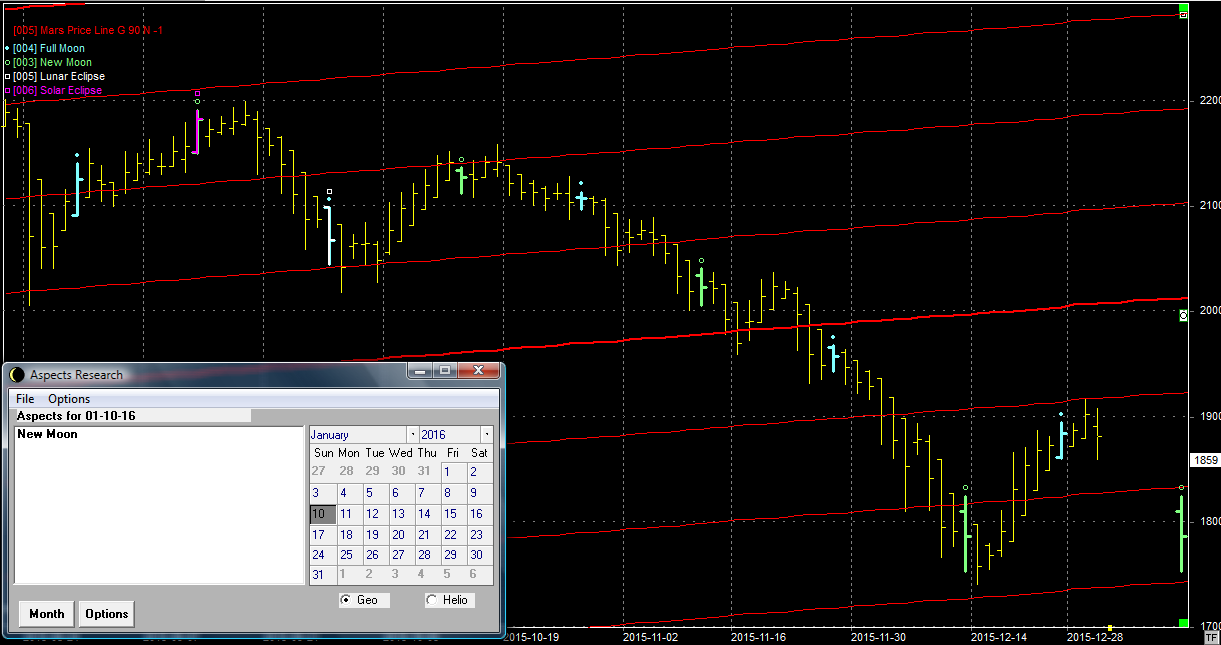Click Mars Price Line G 90 label
Viewport: 1221px width, 645px height.
(88, 30)
